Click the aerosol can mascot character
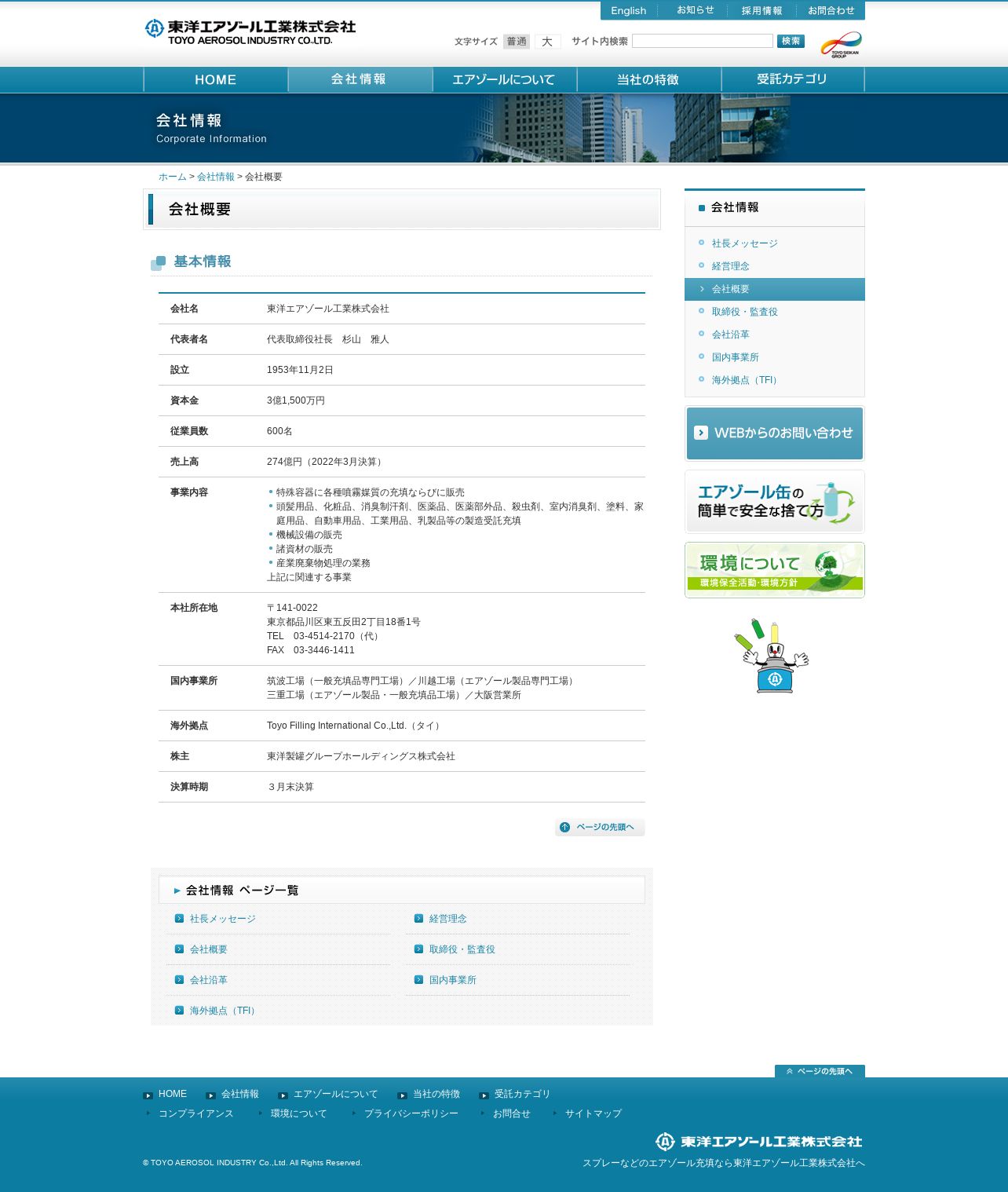This screenshot has width=1008, height=1192. 772,656
